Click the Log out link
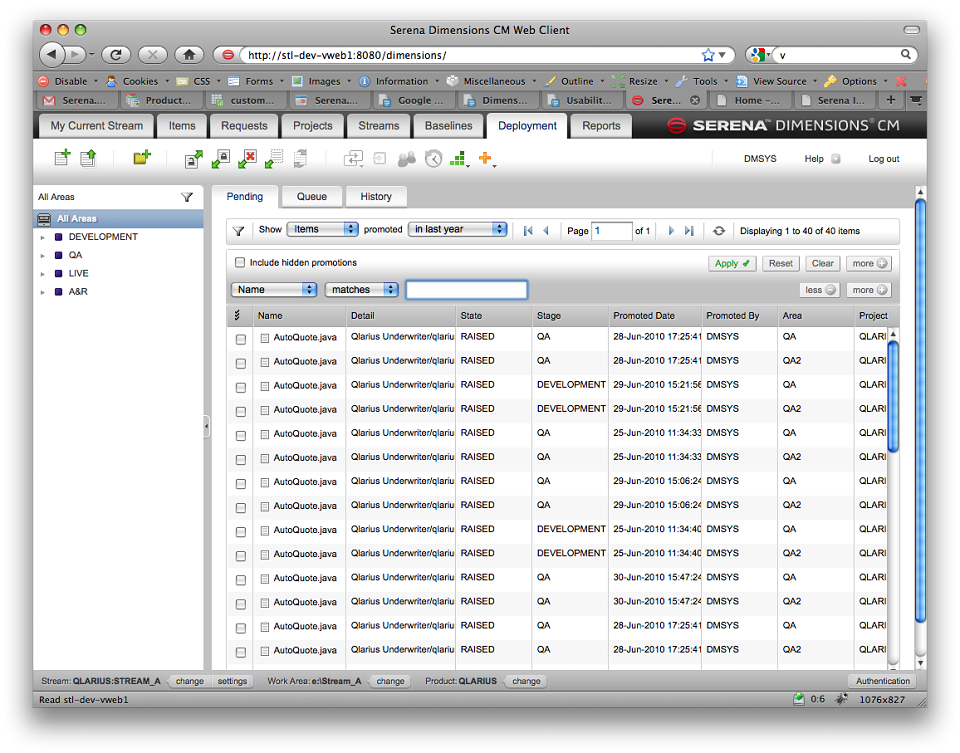This screenshot has height=753, width=960. [x=883, y=159]
